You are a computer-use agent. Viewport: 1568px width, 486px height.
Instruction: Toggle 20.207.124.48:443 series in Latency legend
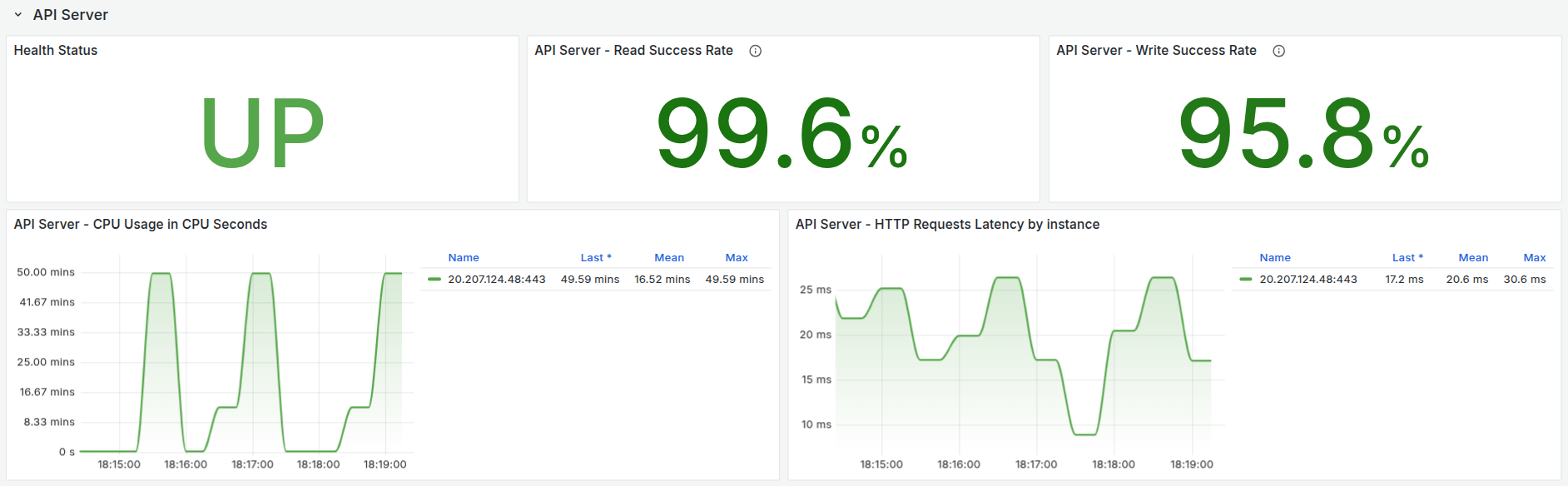point(1307,280)
